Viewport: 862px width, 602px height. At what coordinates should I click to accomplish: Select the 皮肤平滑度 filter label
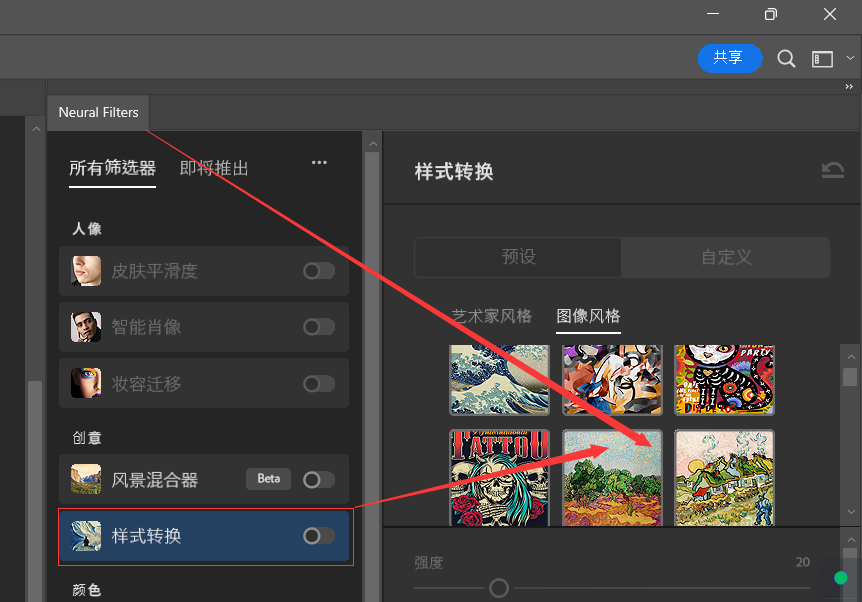point(154,271)
